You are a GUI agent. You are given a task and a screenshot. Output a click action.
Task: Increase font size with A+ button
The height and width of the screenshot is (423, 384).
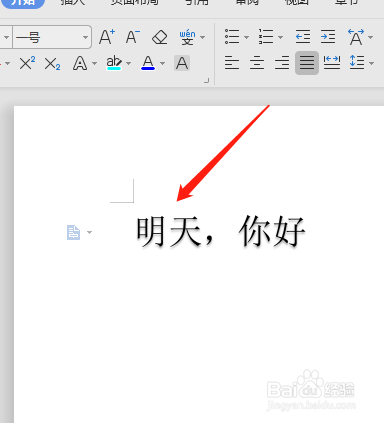[107, 37]
